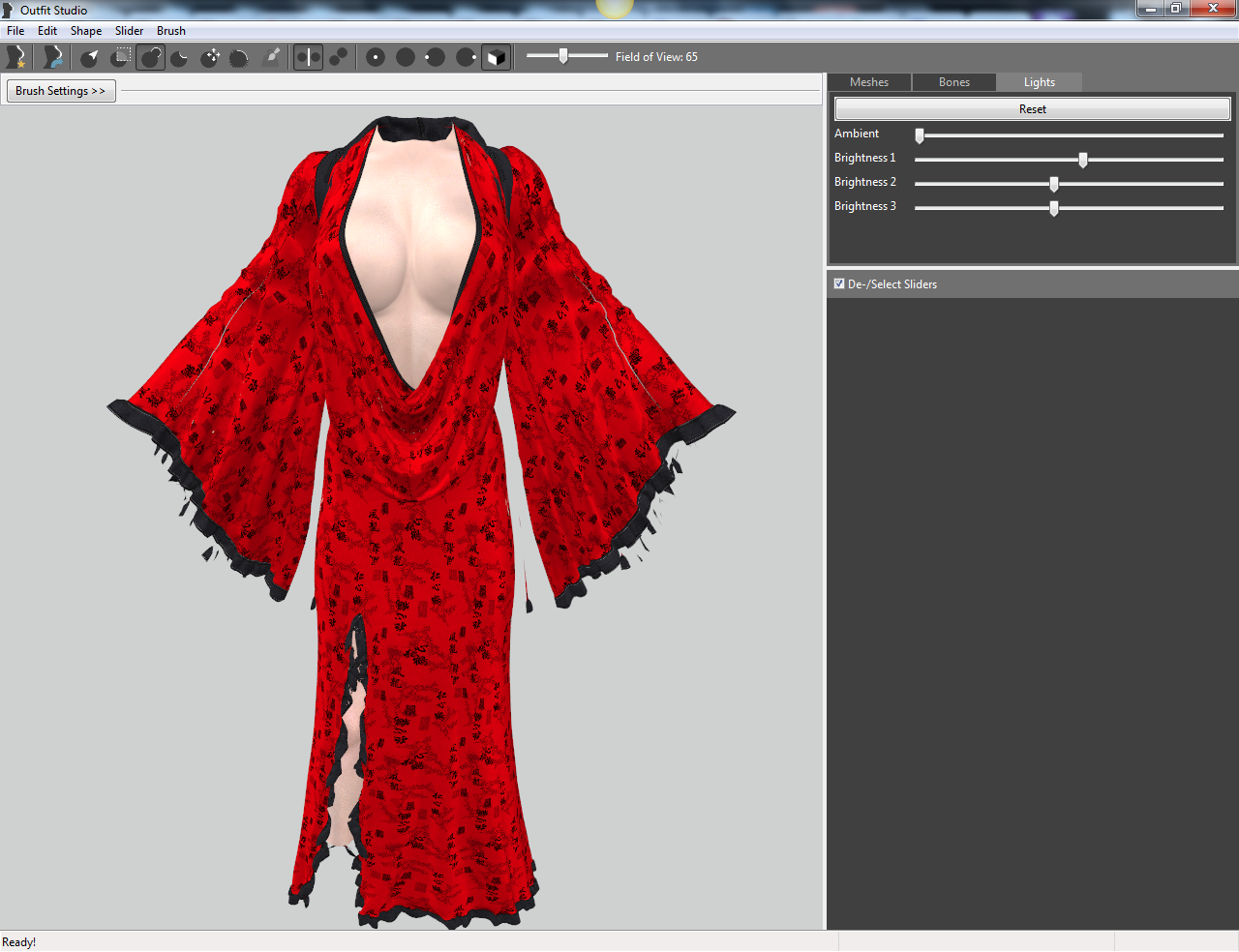The image size is (1239, 952).
Task: Adjust the Ambient light slider
Action: coord(1069,135)
